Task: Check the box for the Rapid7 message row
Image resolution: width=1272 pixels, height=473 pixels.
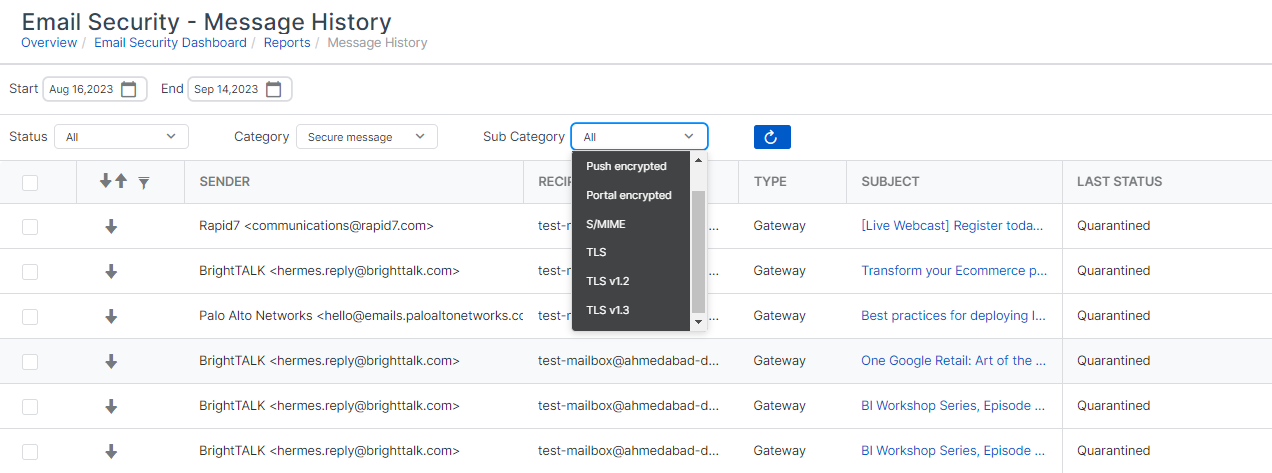Action: [30, 226]
